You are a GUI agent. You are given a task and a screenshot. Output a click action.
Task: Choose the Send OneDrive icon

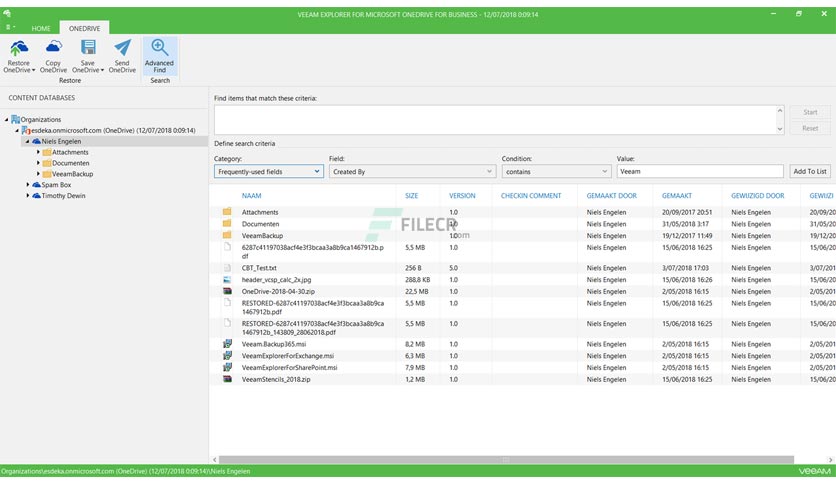pos(122,56)
